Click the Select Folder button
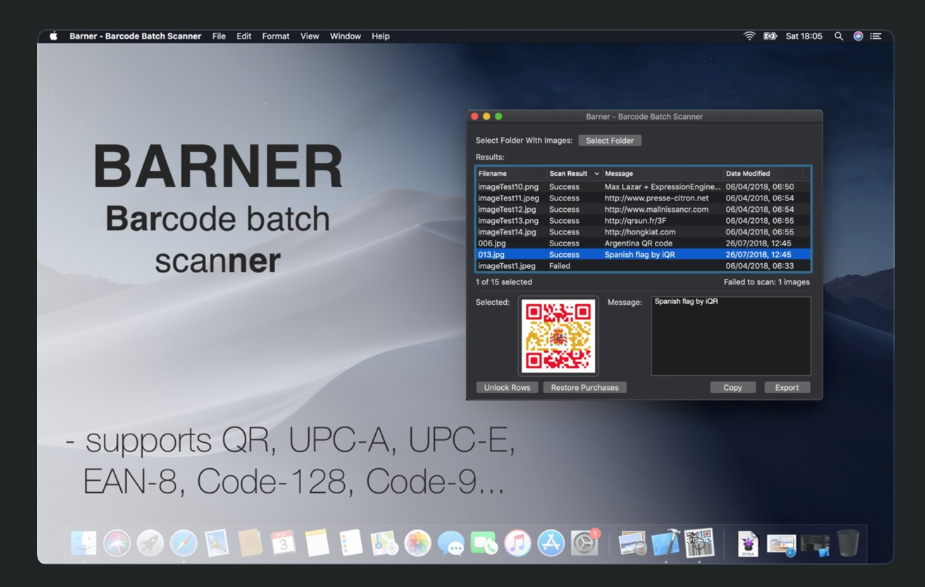 [x=609, y=140]
